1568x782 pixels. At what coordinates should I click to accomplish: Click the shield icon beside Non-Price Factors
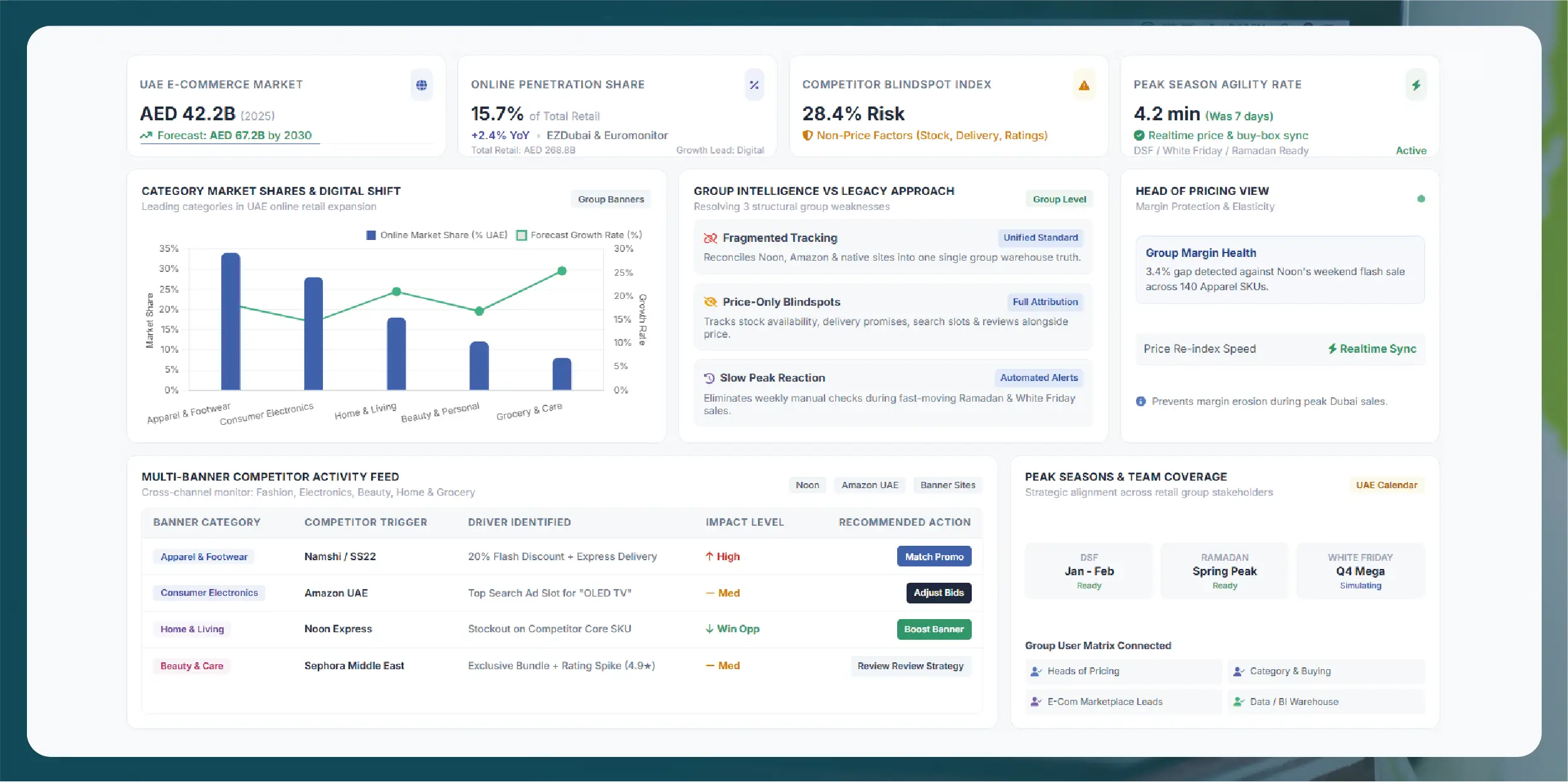tap(808, 135)
